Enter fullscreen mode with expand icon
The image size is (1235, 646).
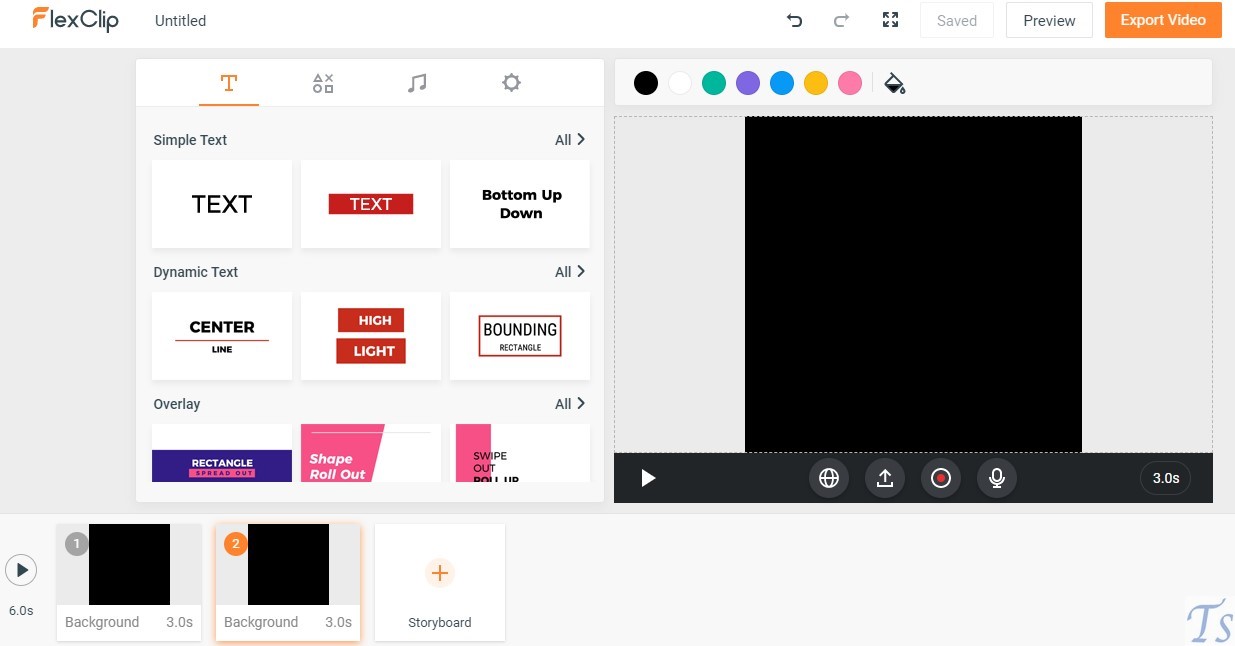point(890,20)
